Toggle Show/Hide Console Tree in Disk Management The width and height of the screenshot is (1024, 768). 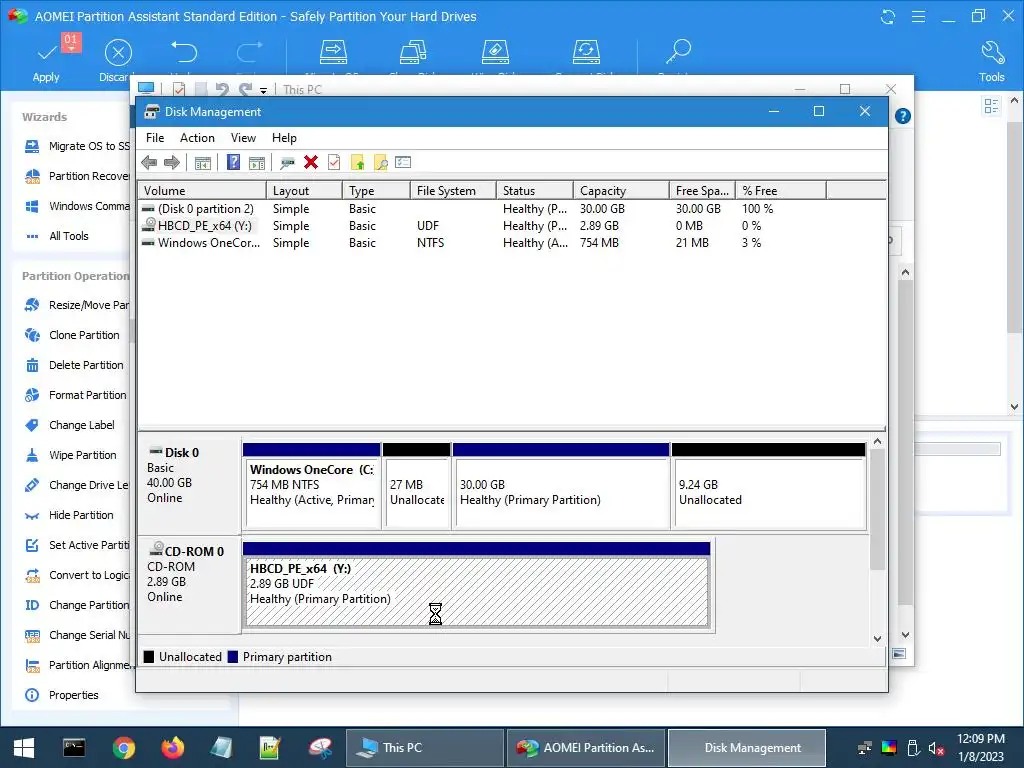pos(203,163)
